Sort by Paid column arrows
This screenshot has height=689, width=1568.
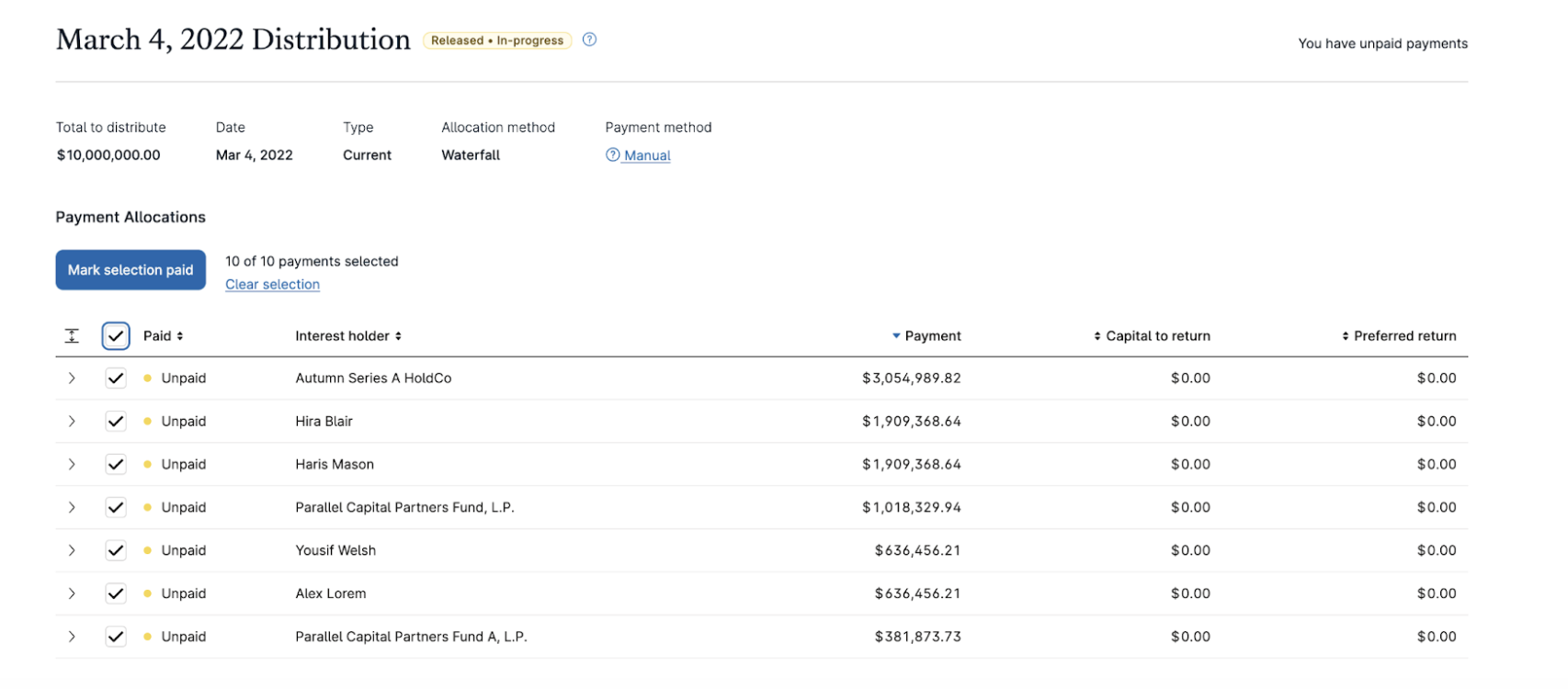[x=180, y=336]
